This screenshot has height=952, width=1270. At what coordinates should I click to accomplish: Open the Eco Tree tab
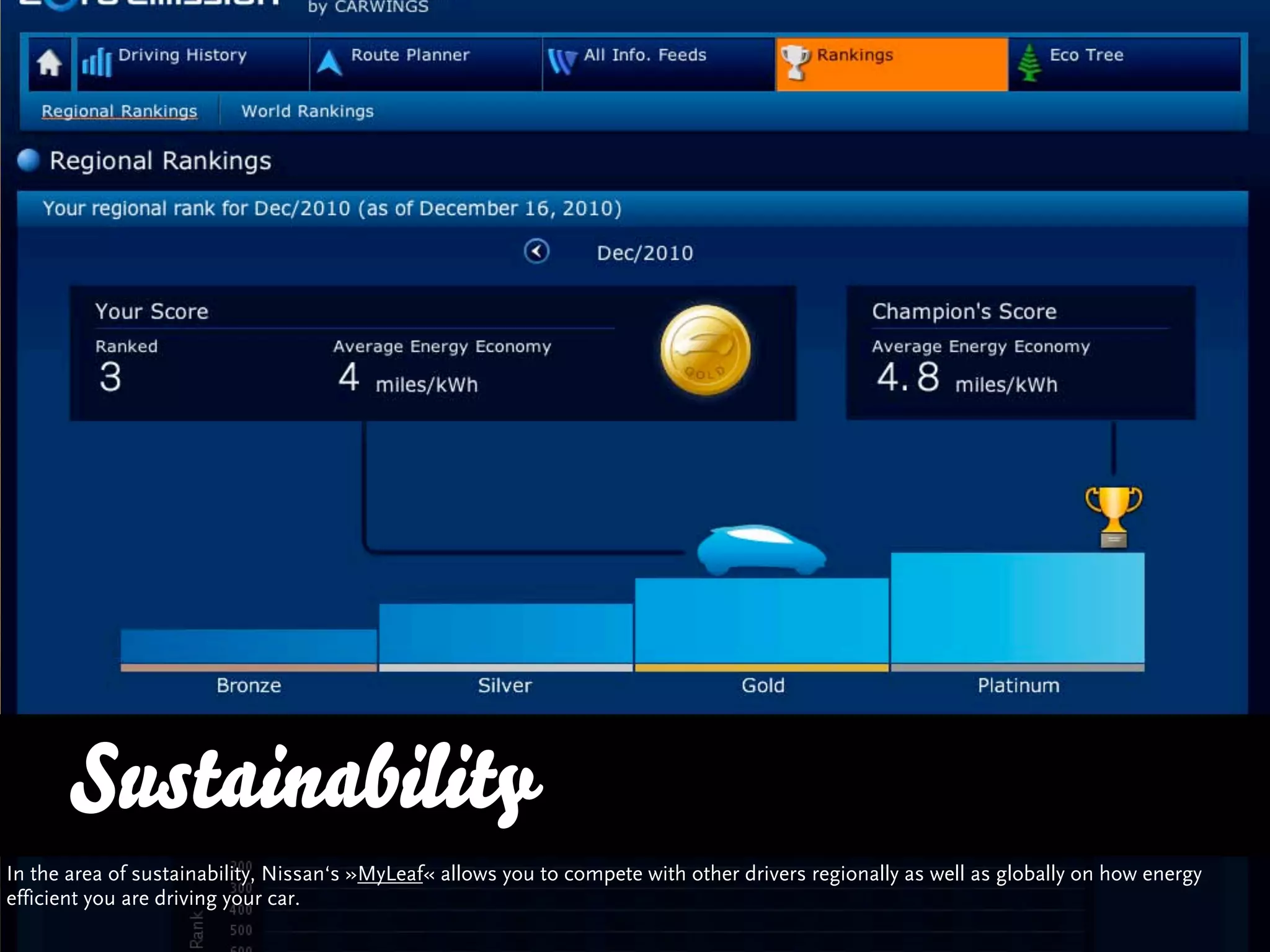pos(1125,64)
